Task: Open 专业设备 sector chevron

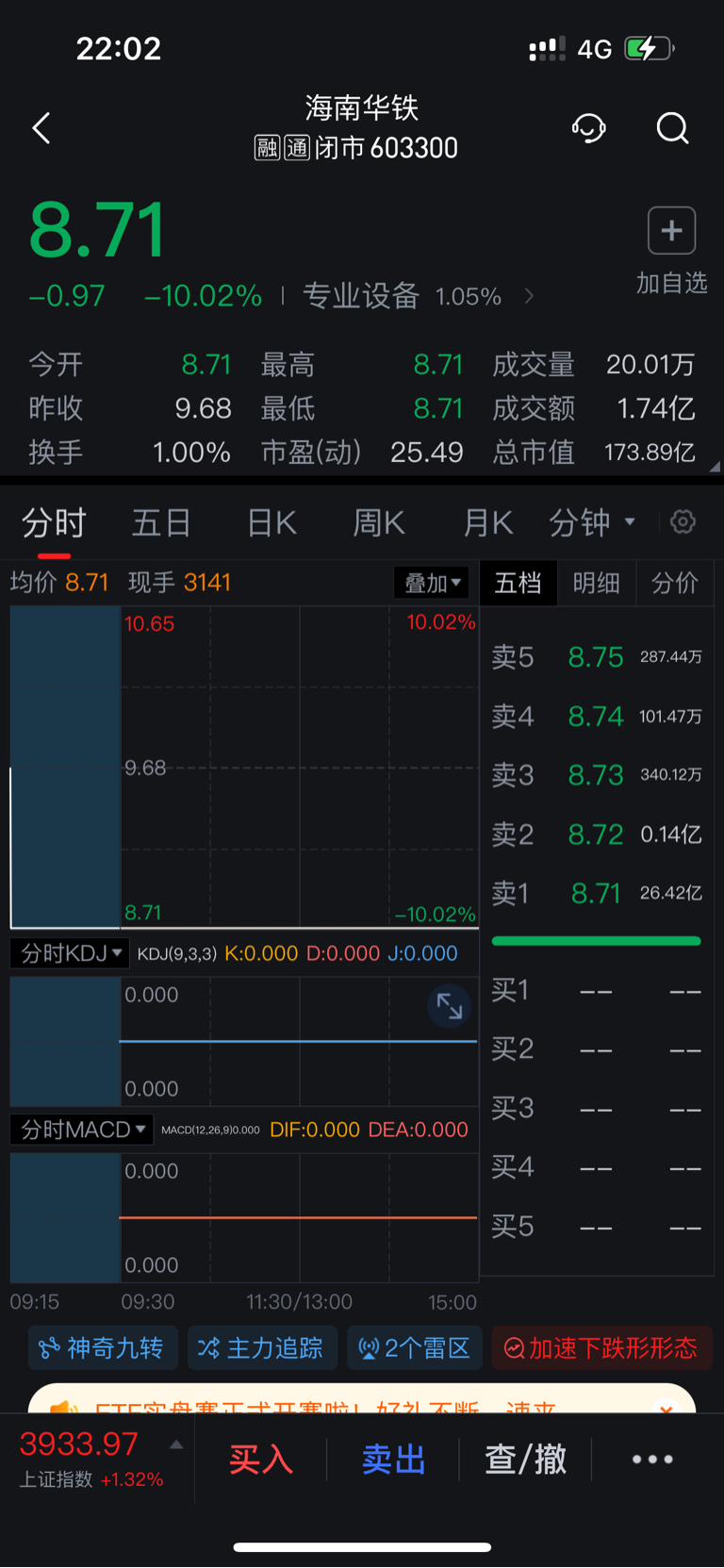Action: click(x=529, y=296)
